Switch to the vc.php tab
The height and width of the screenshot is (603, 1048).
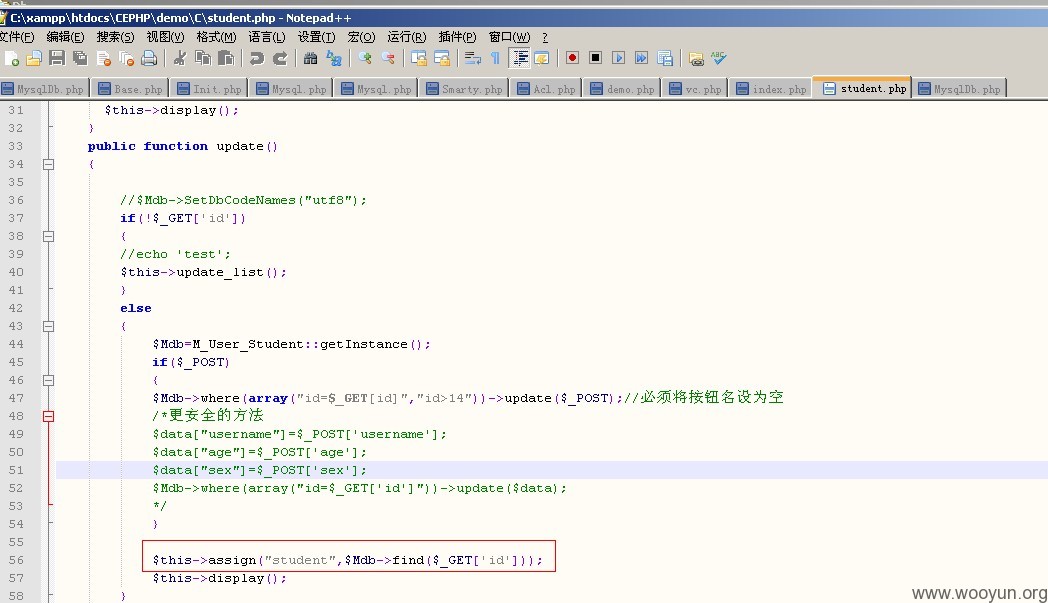(x=696, y=89)
